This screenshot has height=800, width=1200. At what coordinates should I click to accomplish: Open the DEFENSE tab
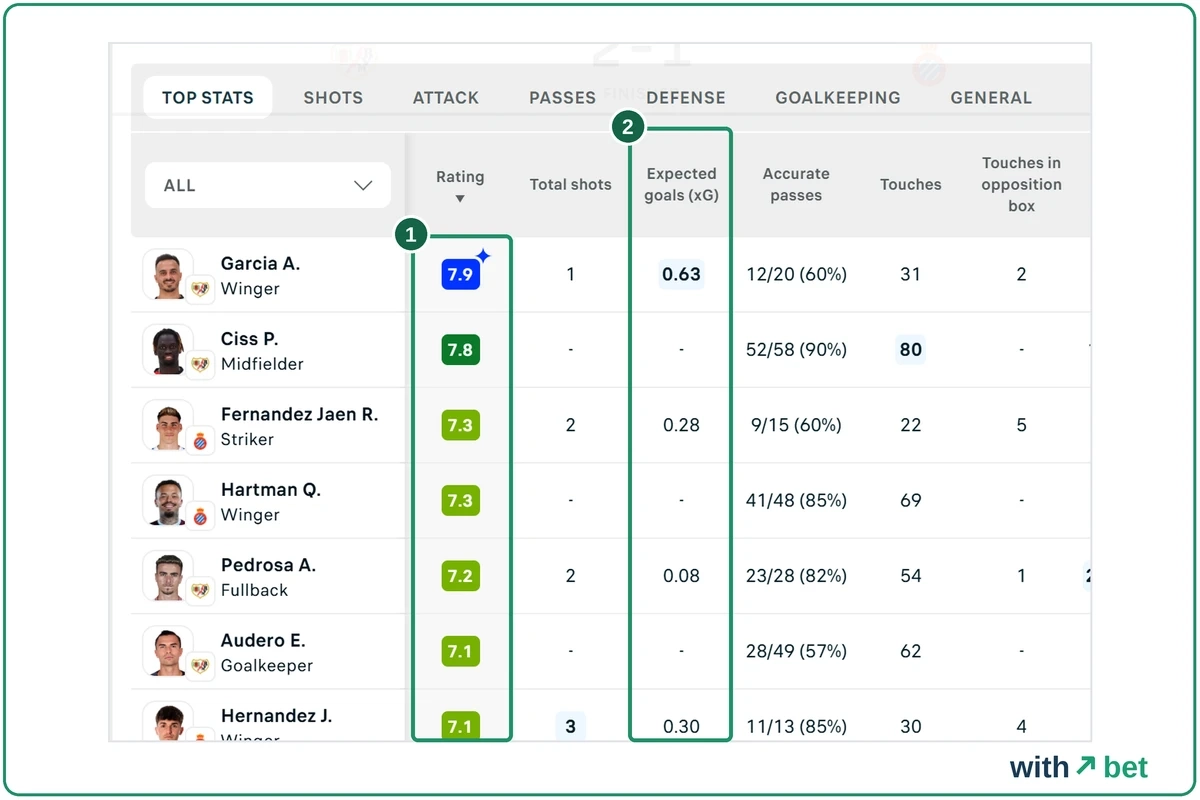(x=686, y=98)
